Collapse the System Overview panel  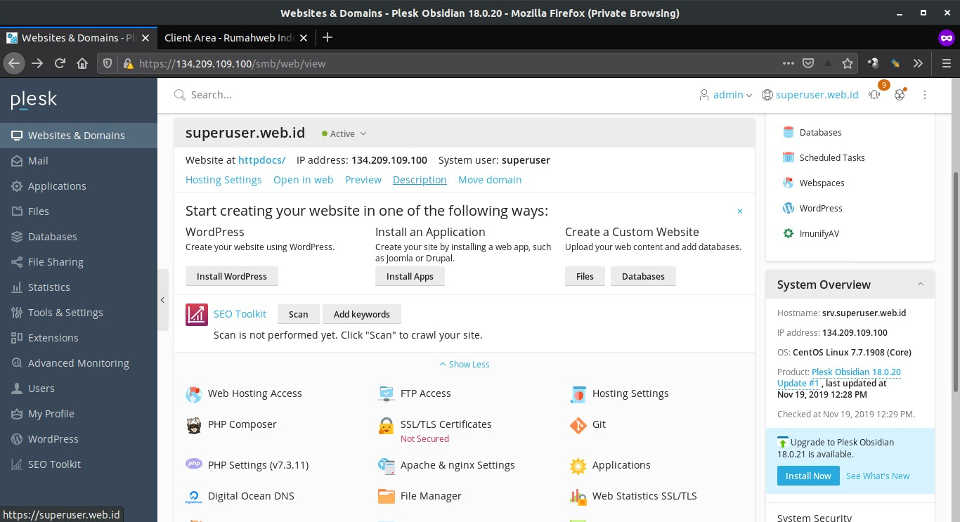coord(921,285)
